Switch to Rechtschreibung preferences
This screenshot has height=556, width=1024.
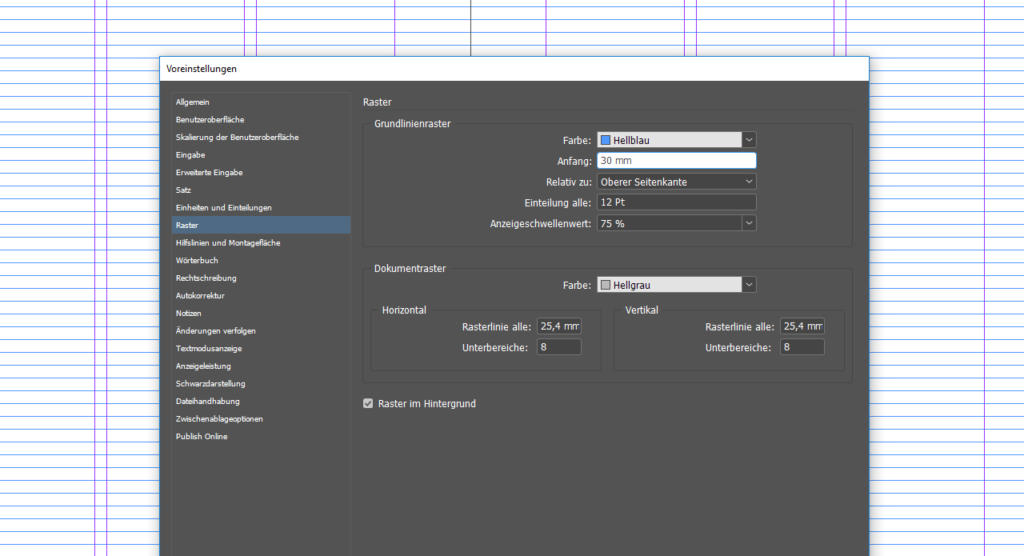point(206,278)
